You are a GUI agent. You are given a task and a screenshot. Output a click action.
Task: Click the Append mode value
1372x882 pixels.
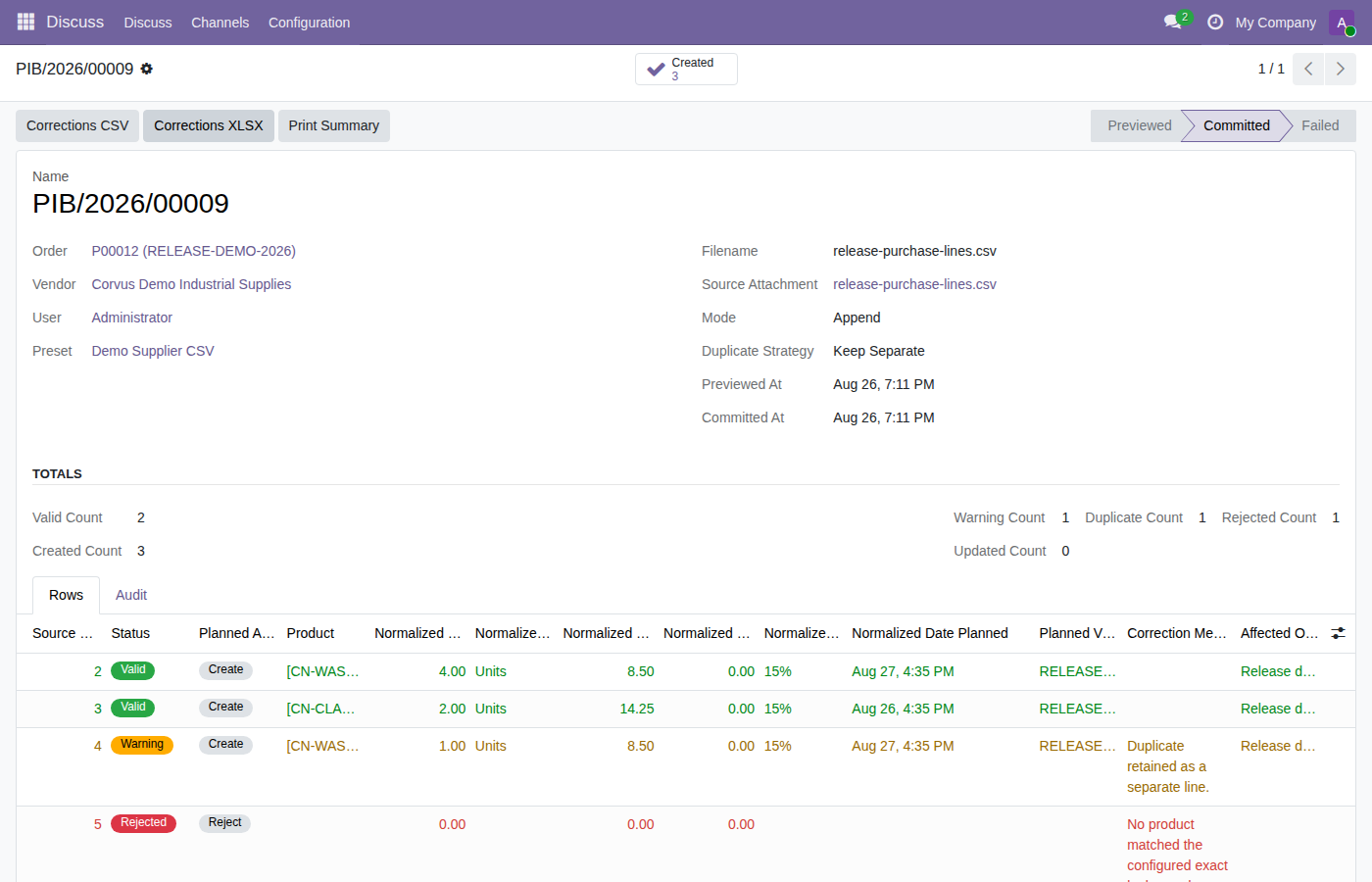pyautogui.click(x=857, y=318)
